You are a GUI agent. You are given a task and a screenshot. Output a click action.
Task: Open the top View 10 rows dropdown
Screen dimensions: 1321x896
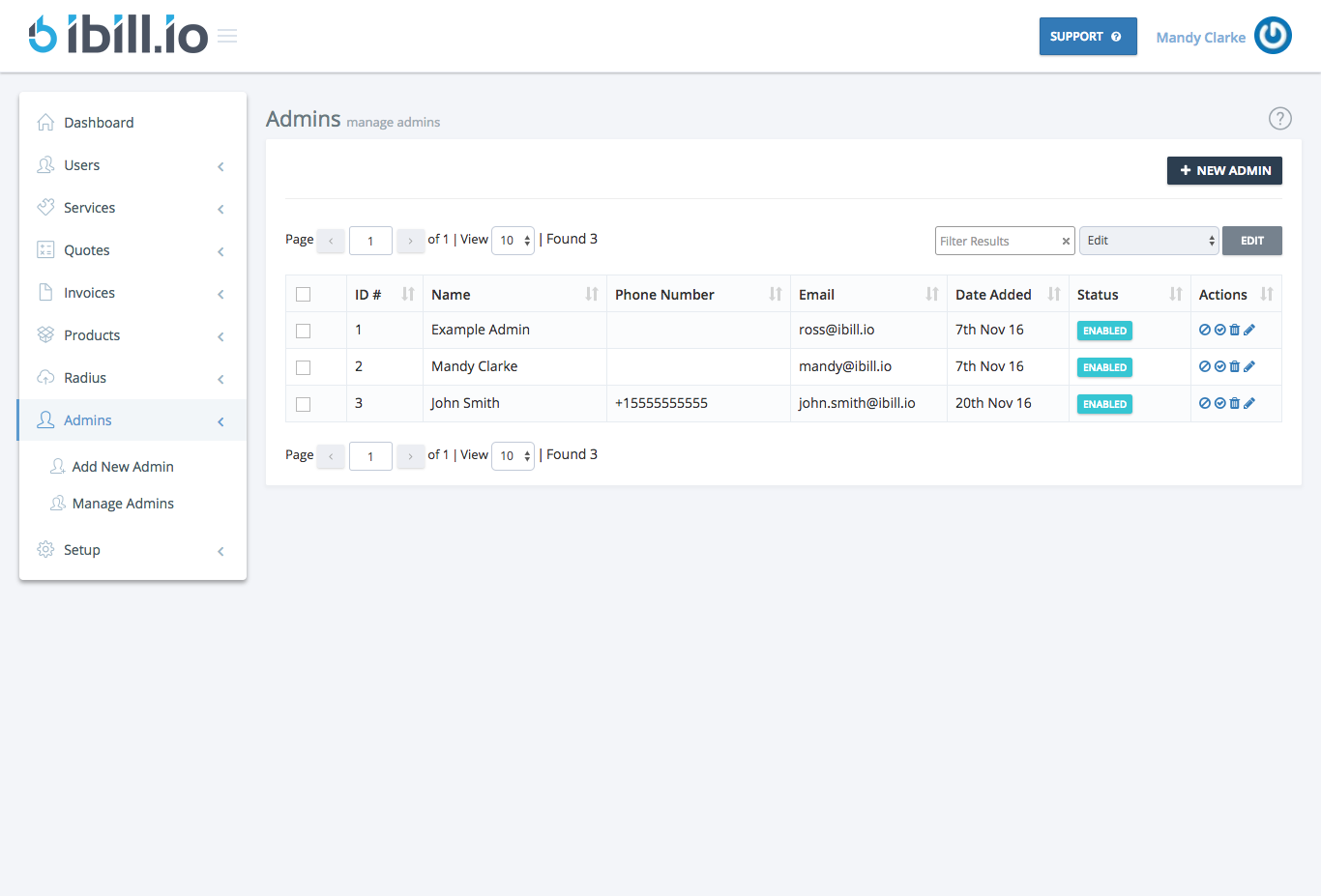[514, 241]
